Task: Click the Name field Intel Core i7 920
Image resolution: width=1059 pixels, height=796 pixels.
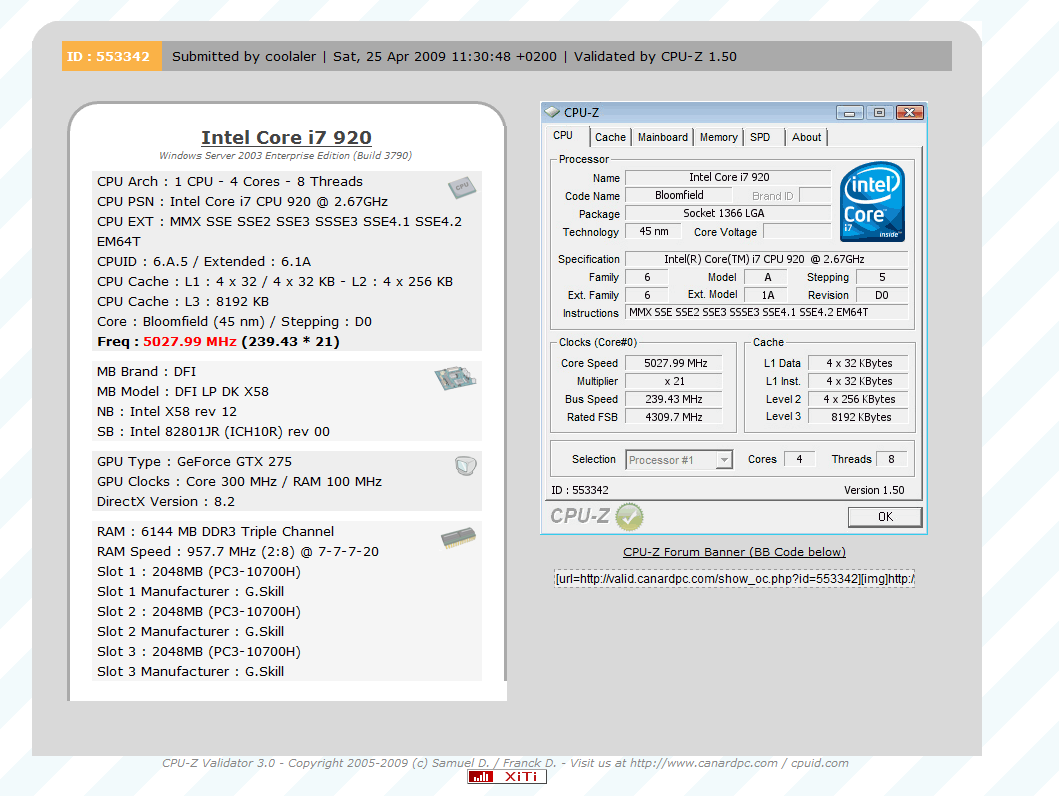Action: (x=727, y=178)
